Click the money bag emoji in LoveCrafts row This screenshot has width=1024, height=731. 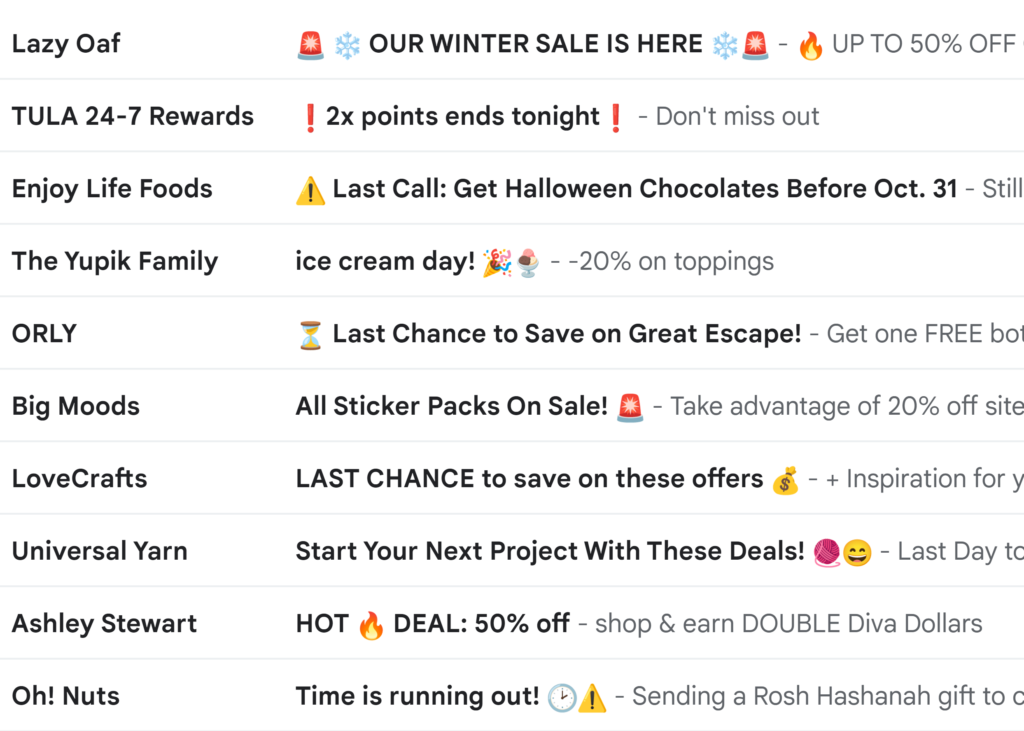786,480
